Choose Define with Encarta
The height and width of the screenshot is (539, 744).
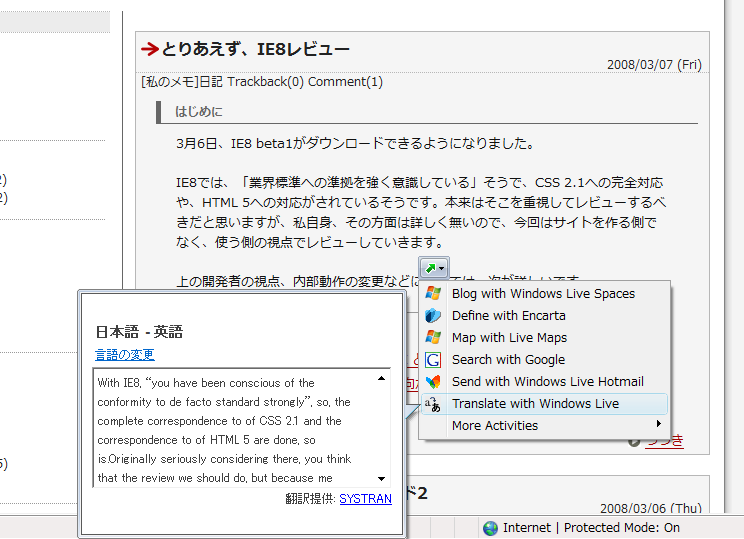544,316
